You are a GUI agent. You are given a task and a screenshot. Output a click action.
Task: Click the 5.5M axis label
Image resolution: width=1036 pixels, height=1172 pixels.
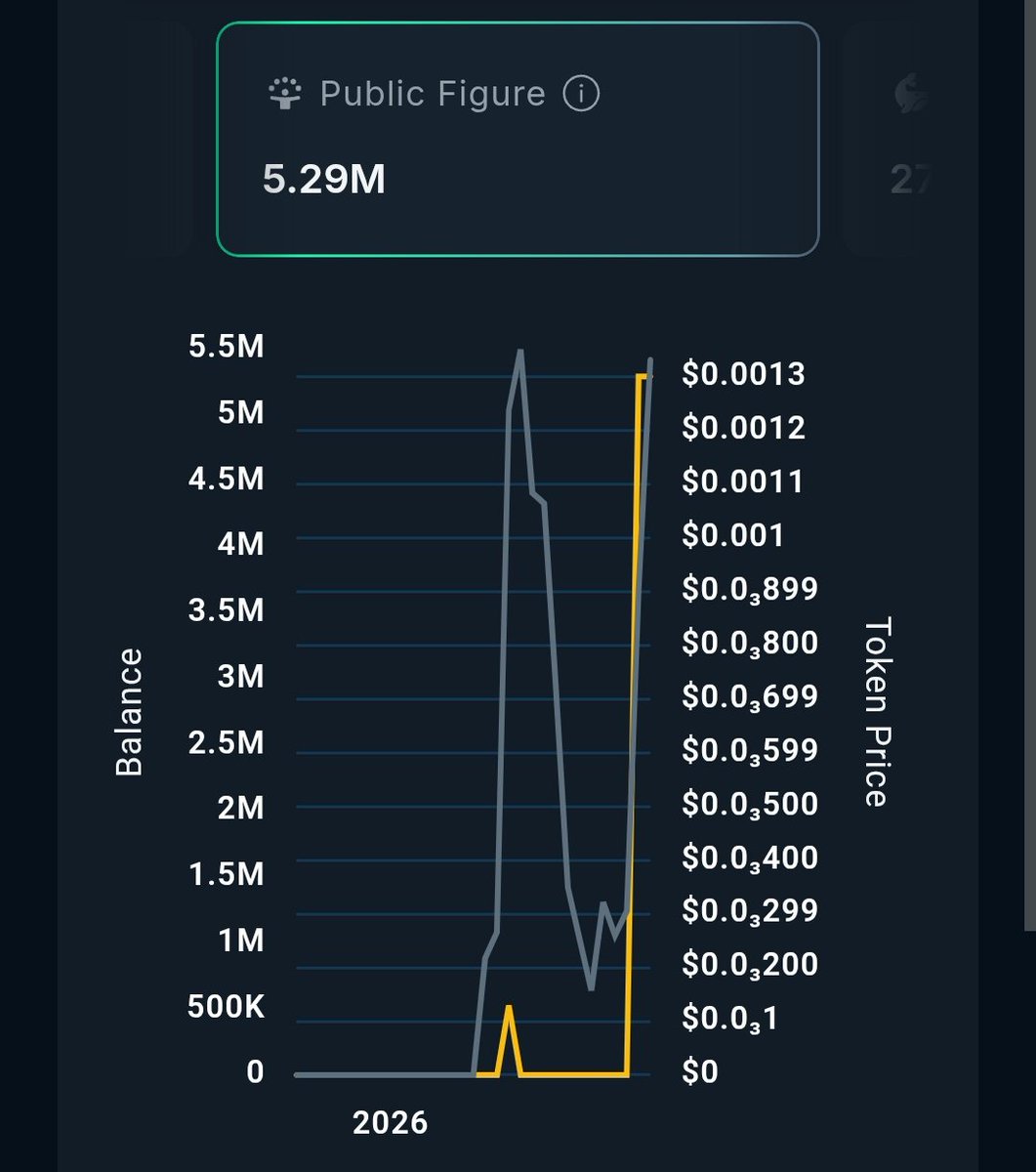pyautogui.click(x=226, y=347)
